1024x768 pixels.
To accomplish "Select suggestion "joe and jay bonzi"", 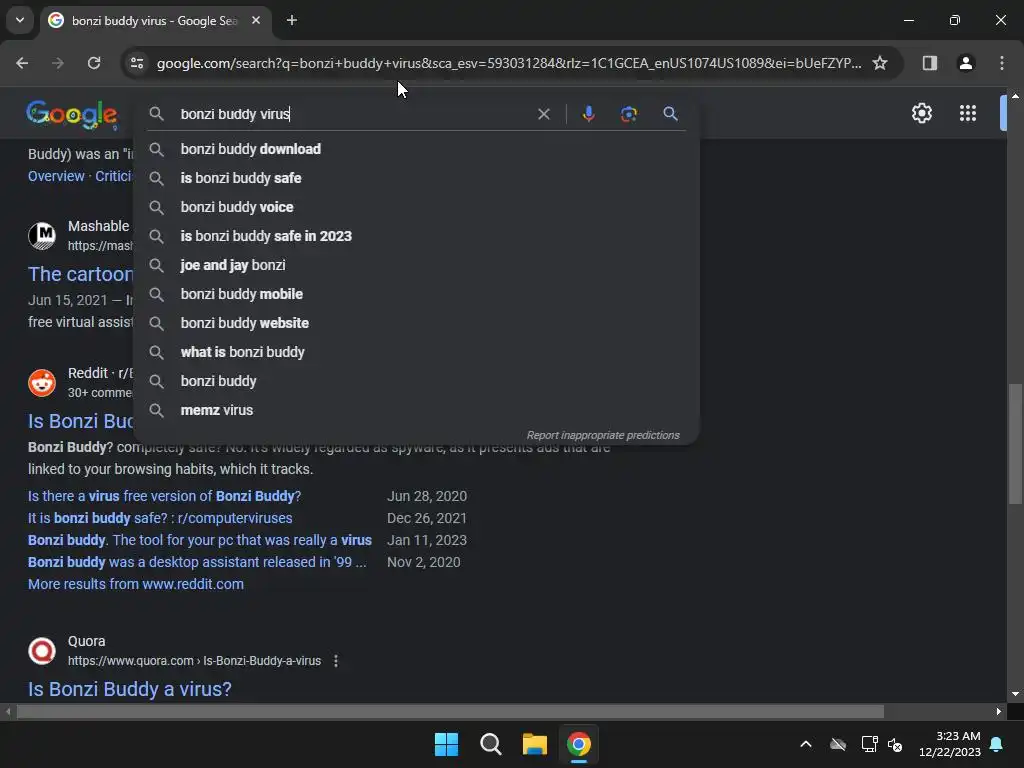I will click(417, 265).
